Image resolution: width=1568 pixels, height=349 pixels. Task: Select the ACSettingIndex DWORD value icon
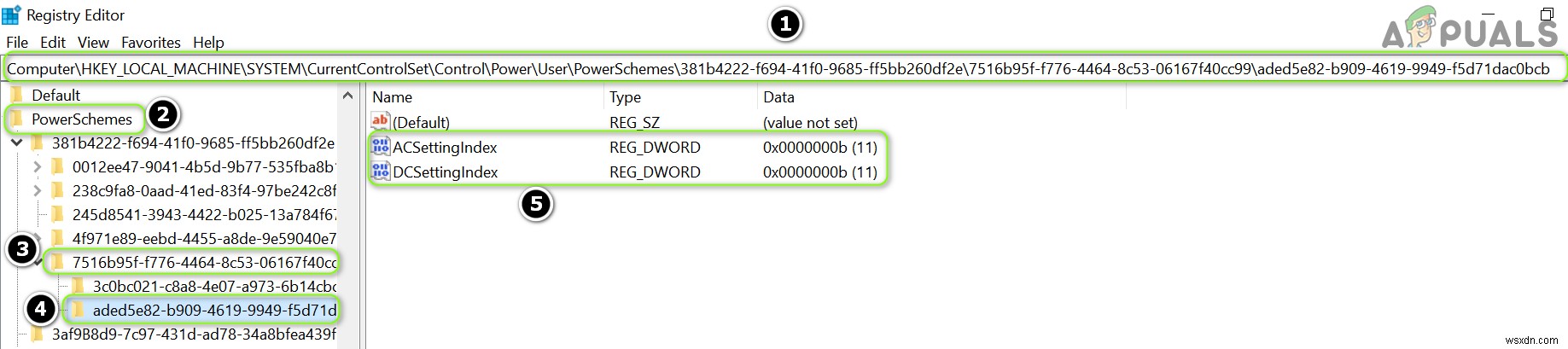click(381, 147)
